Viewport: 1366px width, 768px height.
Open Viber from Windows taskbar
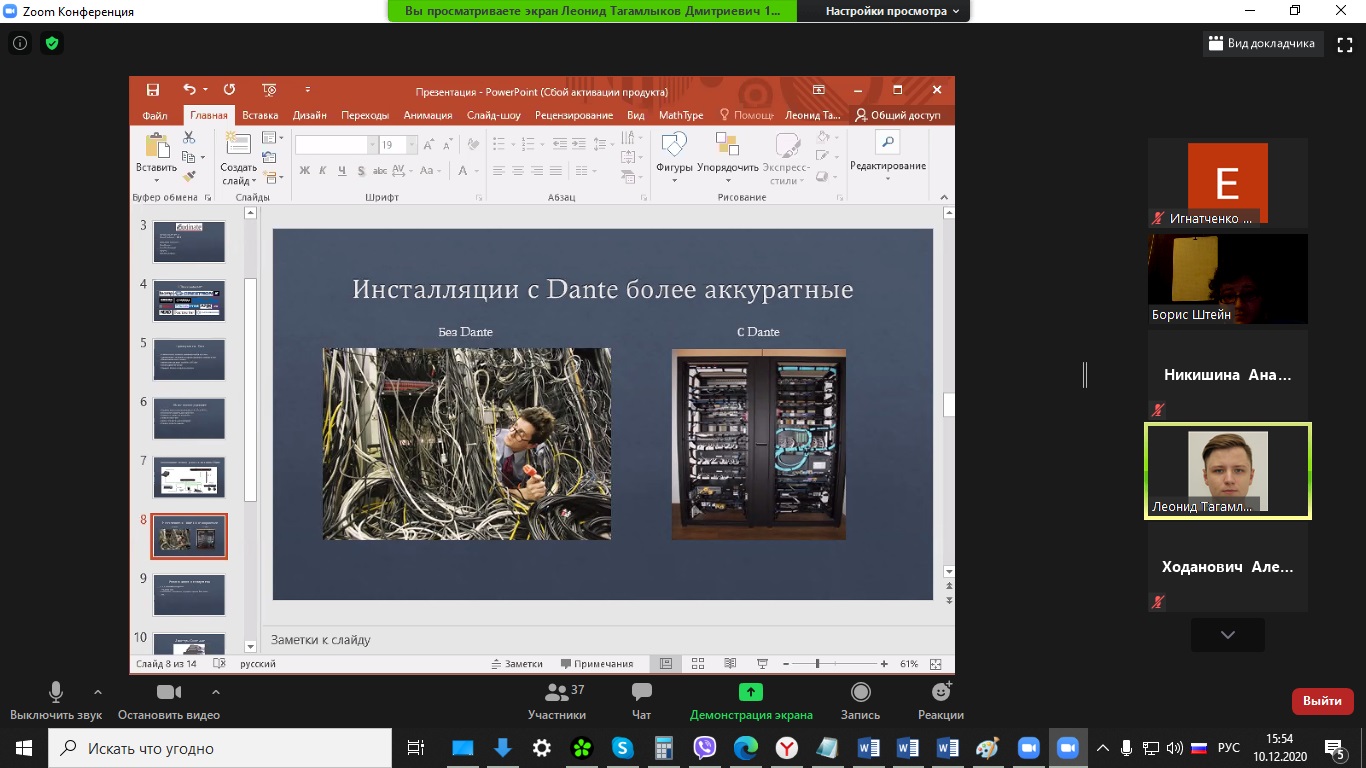coord(705,747)
